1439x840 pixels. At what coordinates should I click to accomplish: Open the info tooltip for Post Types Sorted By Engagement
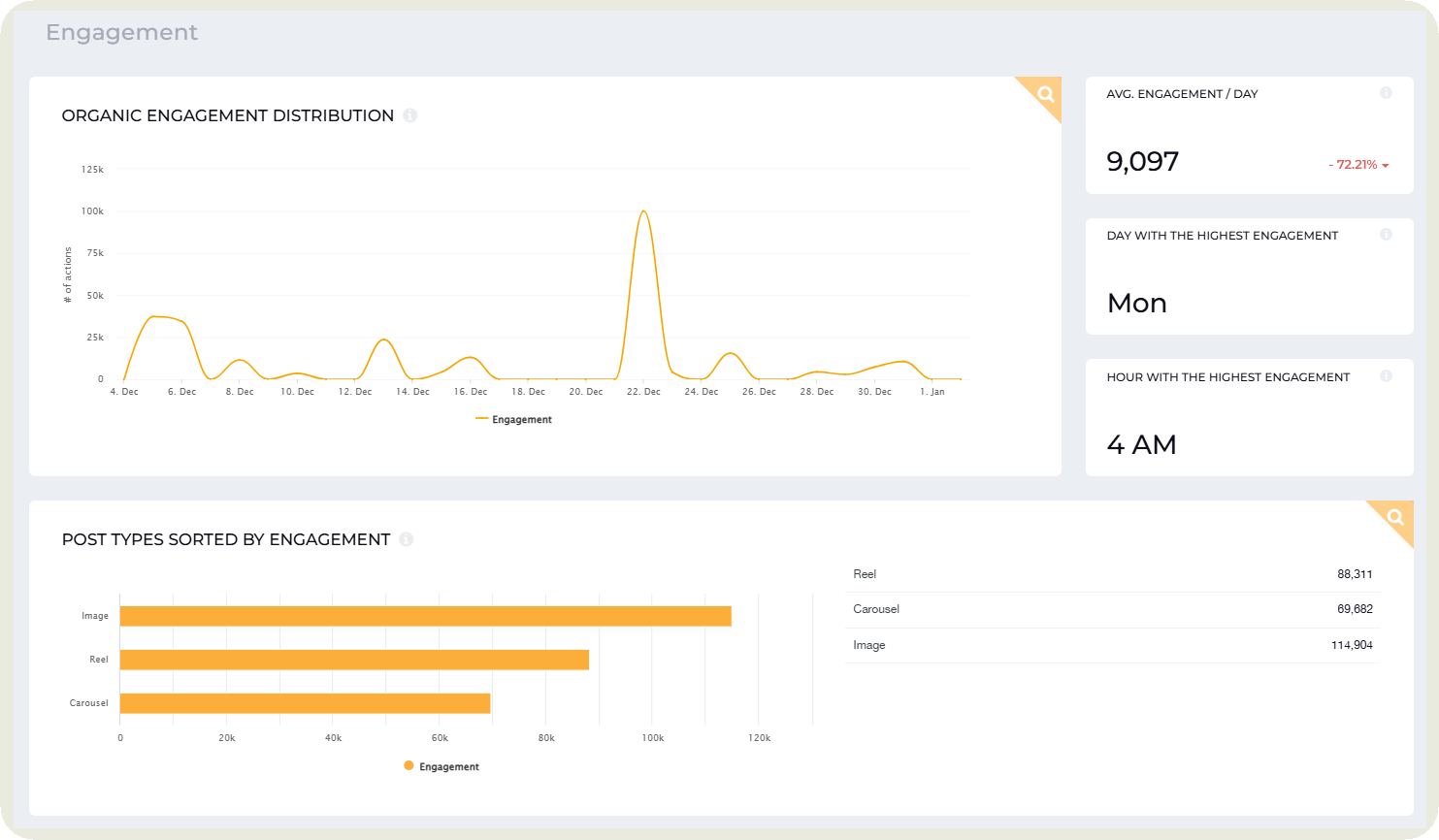(407, 539)
